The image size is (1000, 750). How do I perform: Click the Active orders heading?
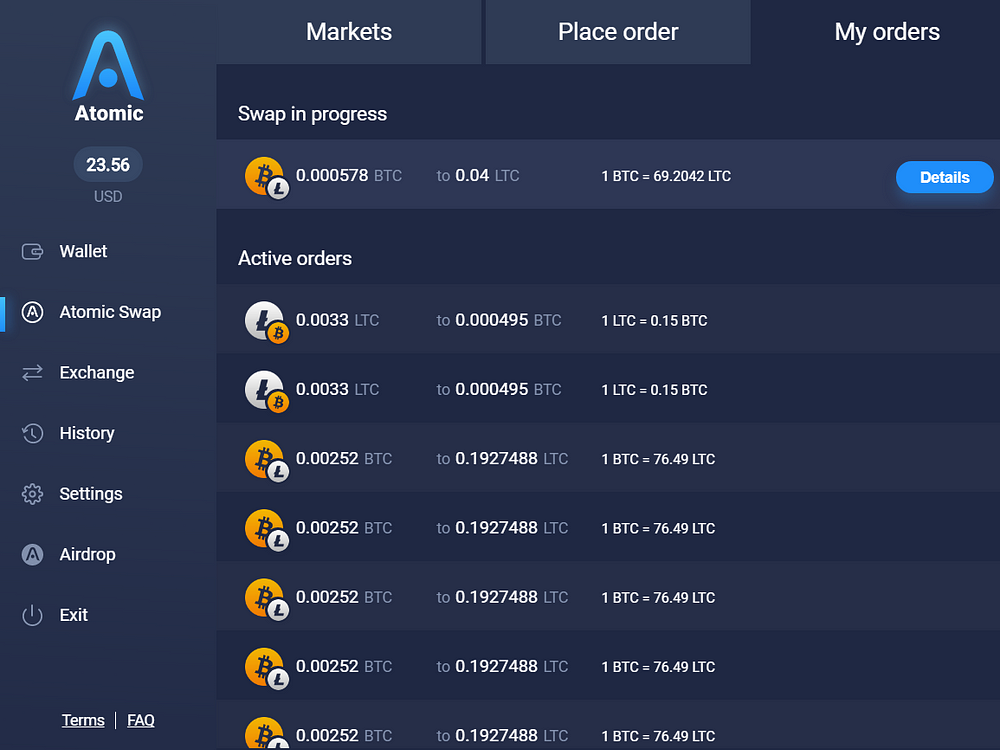pos(295,258)
